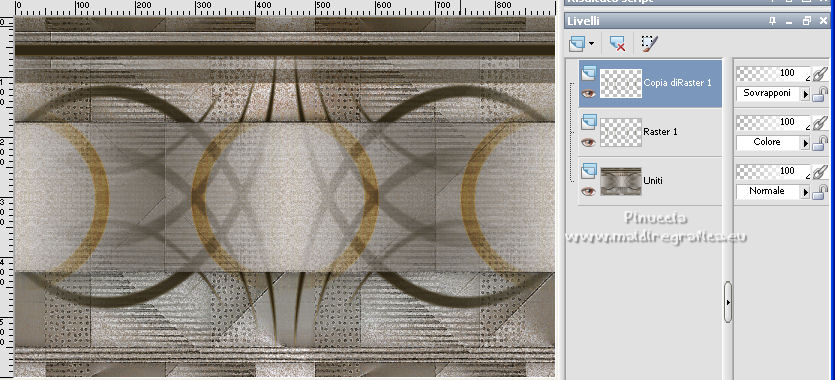Click the Livelli panel splitter arrow handle
The width and height of the screenshot is (835, 380).
tap(728, 302)
